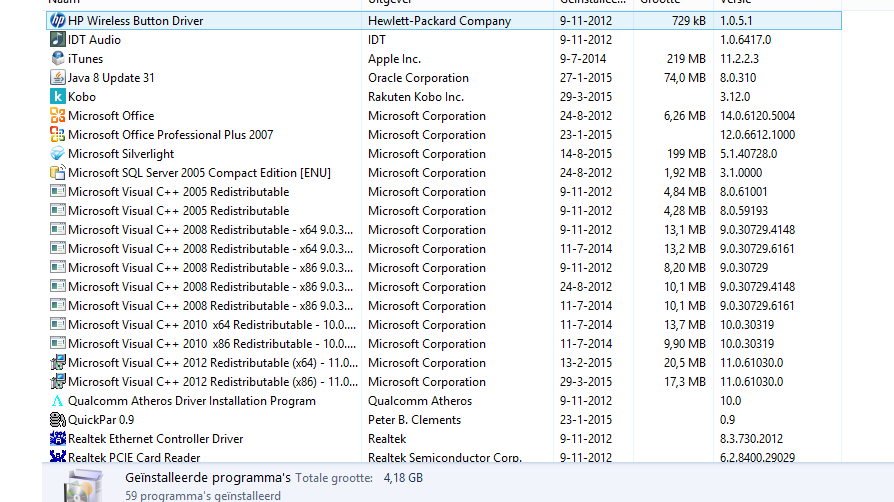
Task: Click the Java 8 Update 31 icon
Action: click(58, 78)
